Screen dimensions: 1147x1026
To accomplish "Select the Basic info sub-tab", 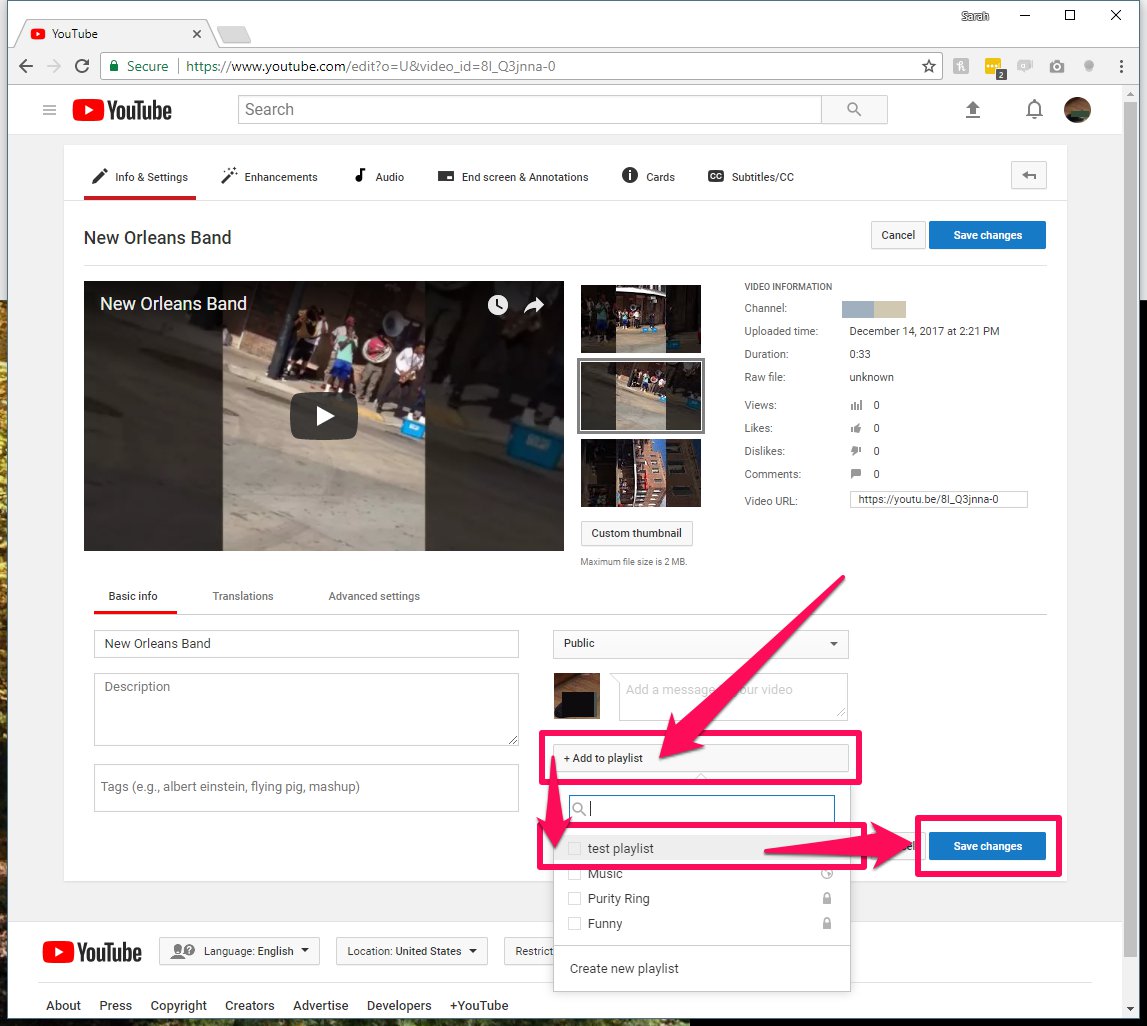I will click(x=133, y=597).
